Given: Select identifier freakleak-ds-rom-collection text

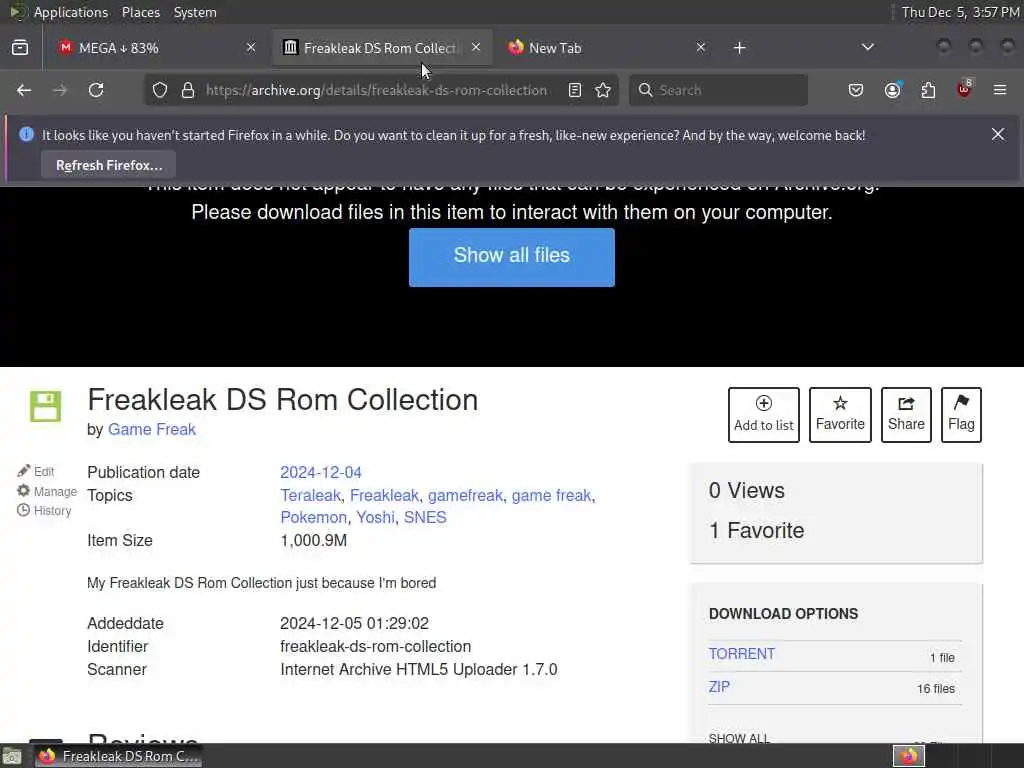Looking at the screenshot, I should coord(376,647).
